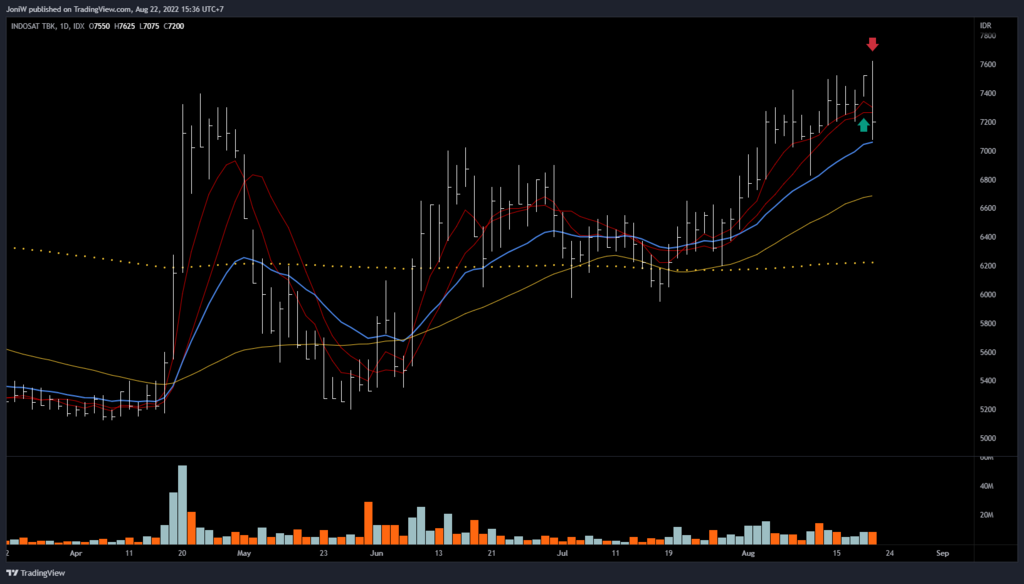The width and height of the screenshot is (1024, 584).
Task: Select the May date label on time axis
Action: [x=244, y=552]
